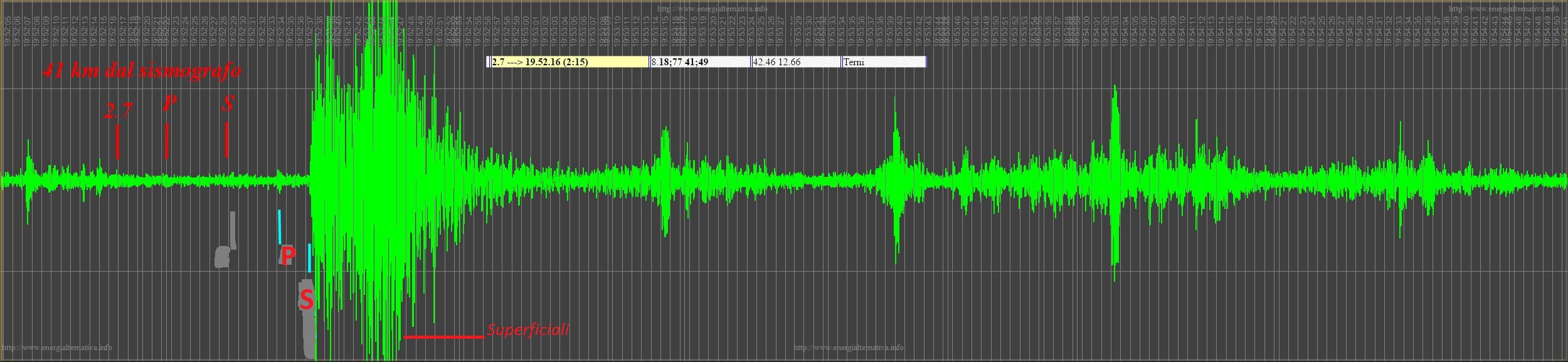Click the time label 19:54:40

tap(1465, 31)
